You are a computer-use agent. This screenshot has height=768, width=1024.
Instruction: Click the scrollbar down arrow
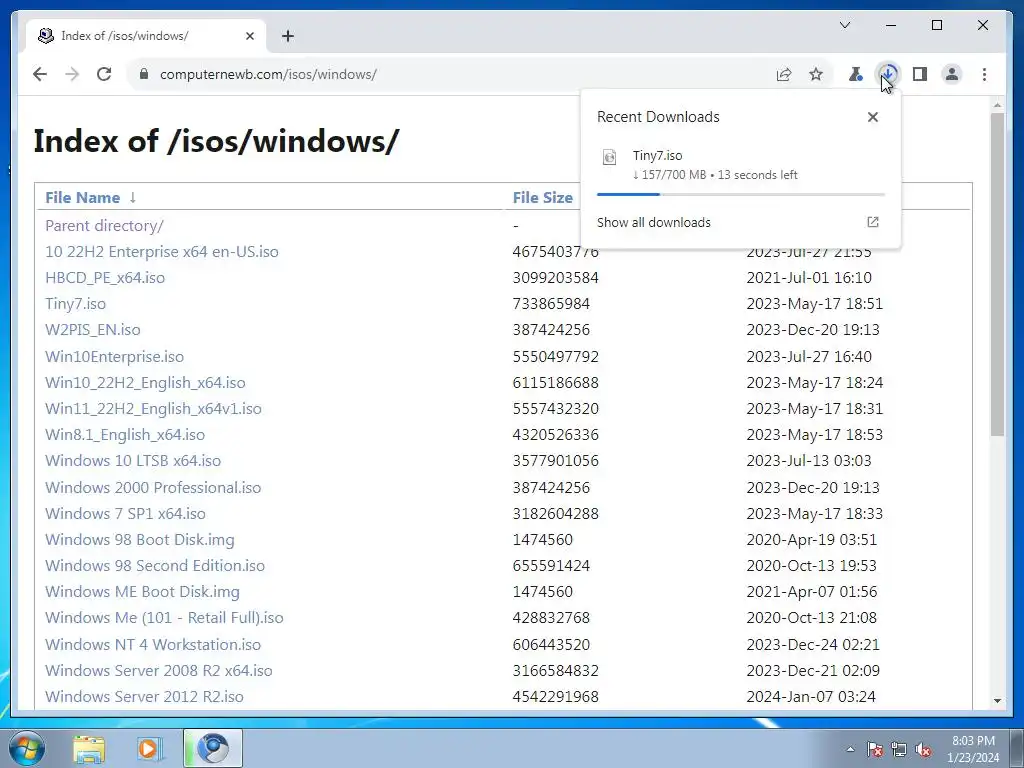point(997,701)
